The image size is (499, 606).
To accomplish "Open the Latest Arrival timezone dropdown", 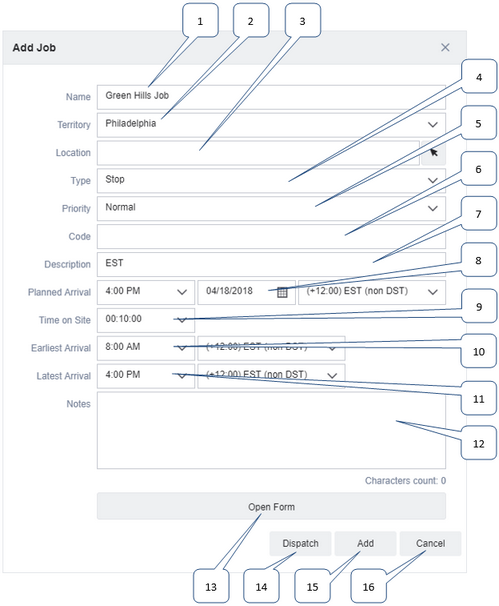I will (271, 376).
